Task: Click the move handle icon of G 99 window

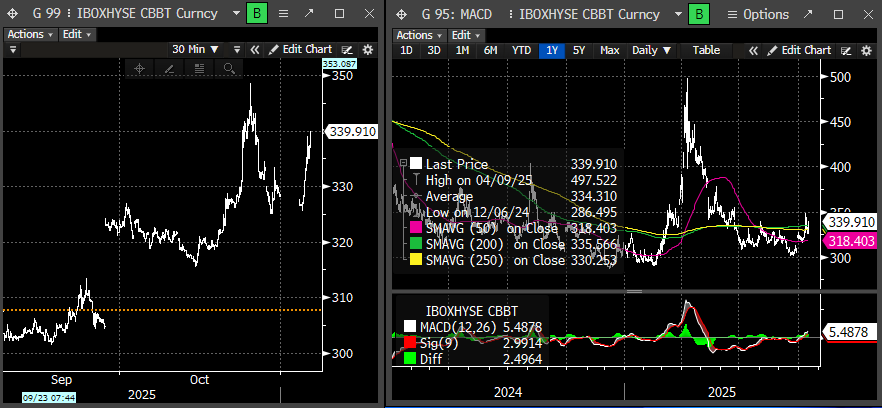Action: pyautogui.click(x=10, y=14)
